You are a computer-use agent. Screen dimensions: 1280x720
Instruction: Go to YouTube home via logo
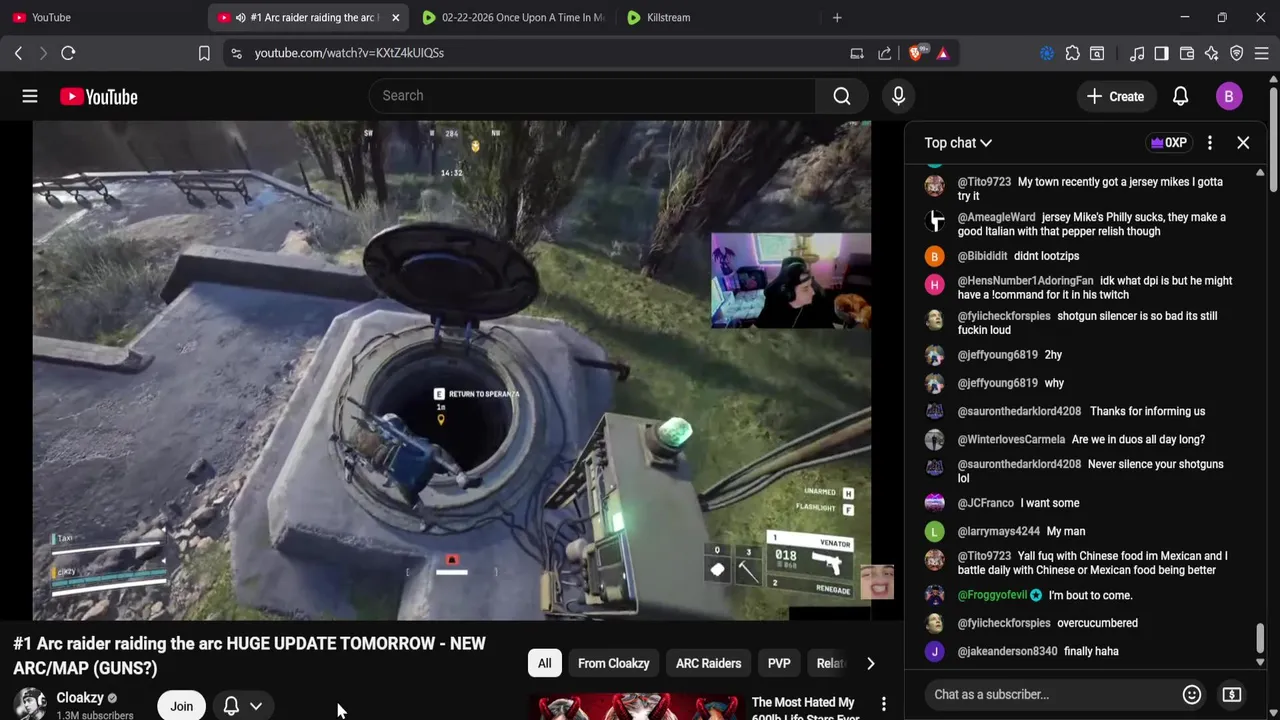(x=98, y=96)
